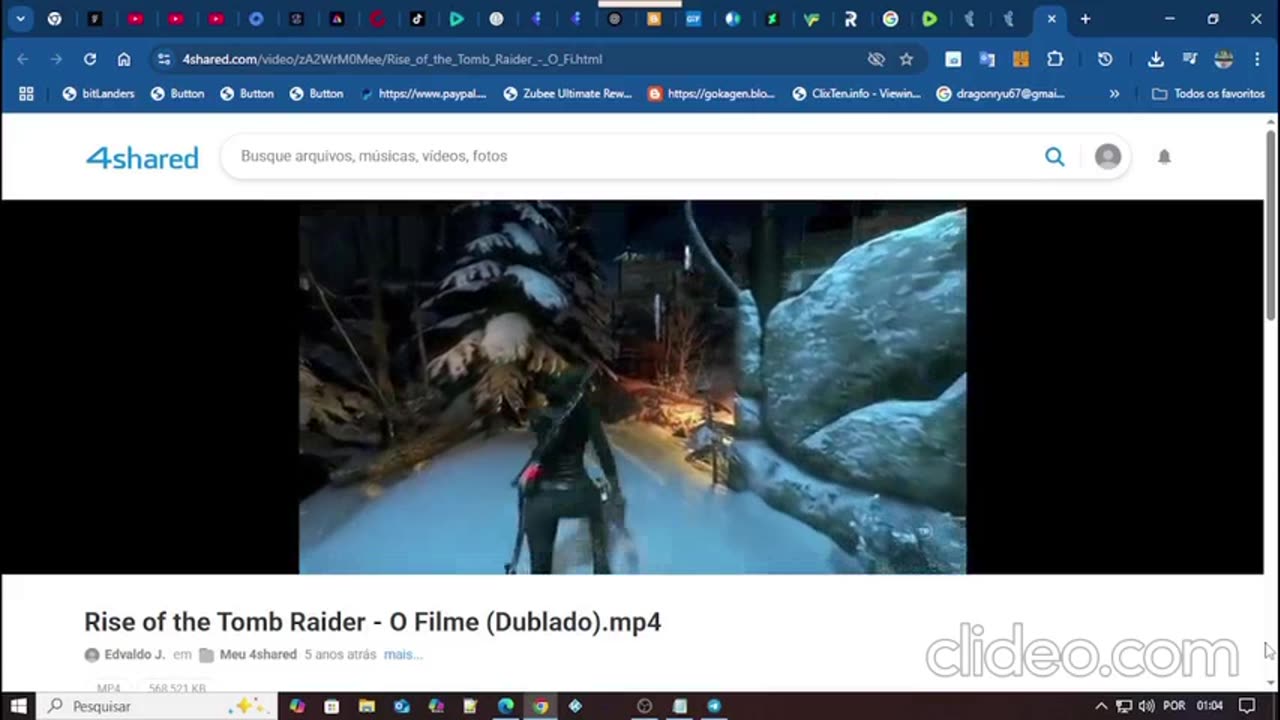Switch to the GIF browser tab
Image resolution: width=1280 pixels, height=720 pixels.
click(x=693, y=19)
